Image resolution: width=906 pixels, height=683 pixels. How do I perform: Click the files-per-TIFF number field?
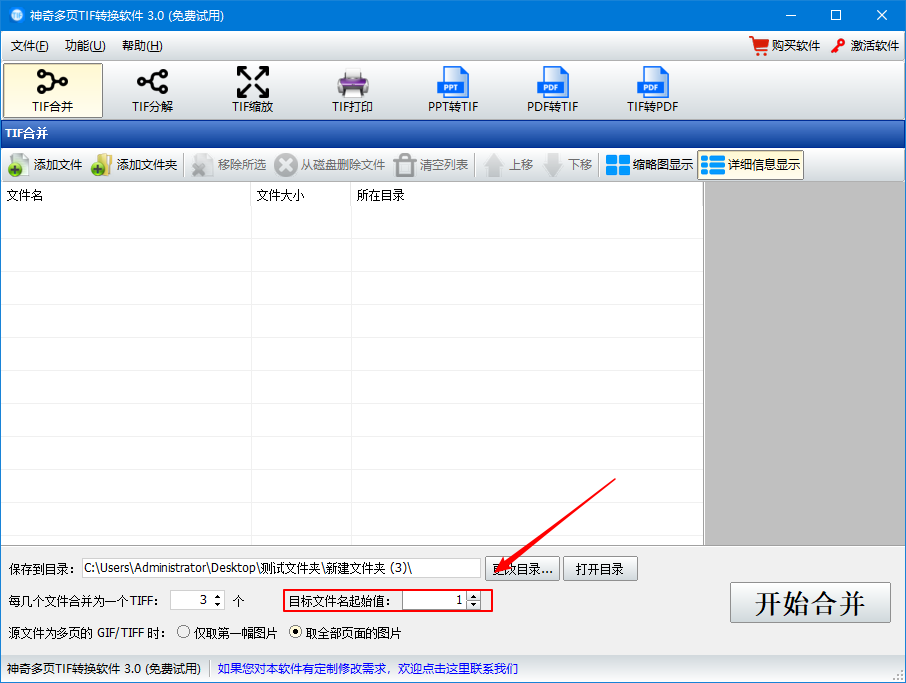coord(191,600)
